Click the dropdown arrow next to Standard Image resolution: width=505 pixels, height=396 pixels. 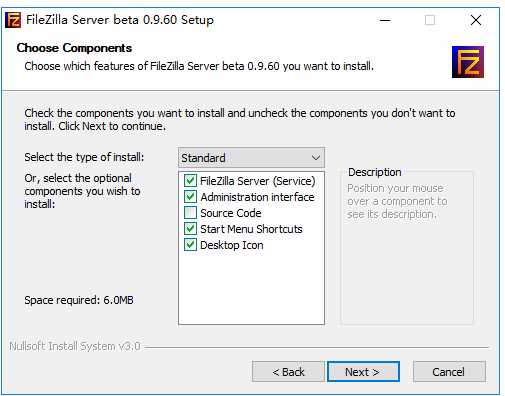click(x=316, y=158)
